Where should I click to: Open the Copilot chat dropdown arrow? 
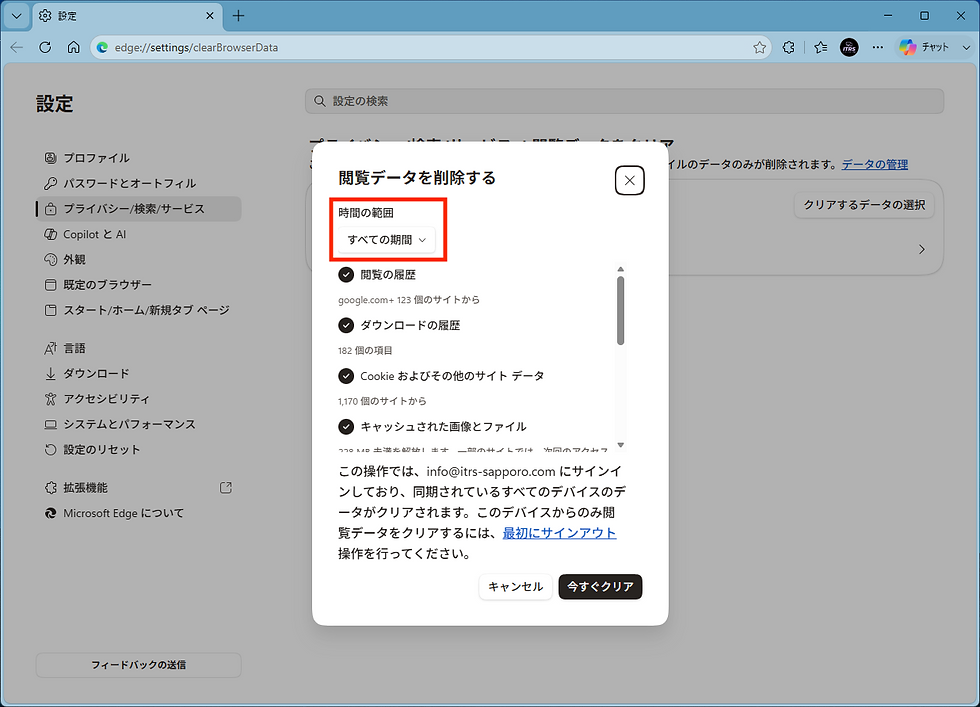(x=966, y=48)
